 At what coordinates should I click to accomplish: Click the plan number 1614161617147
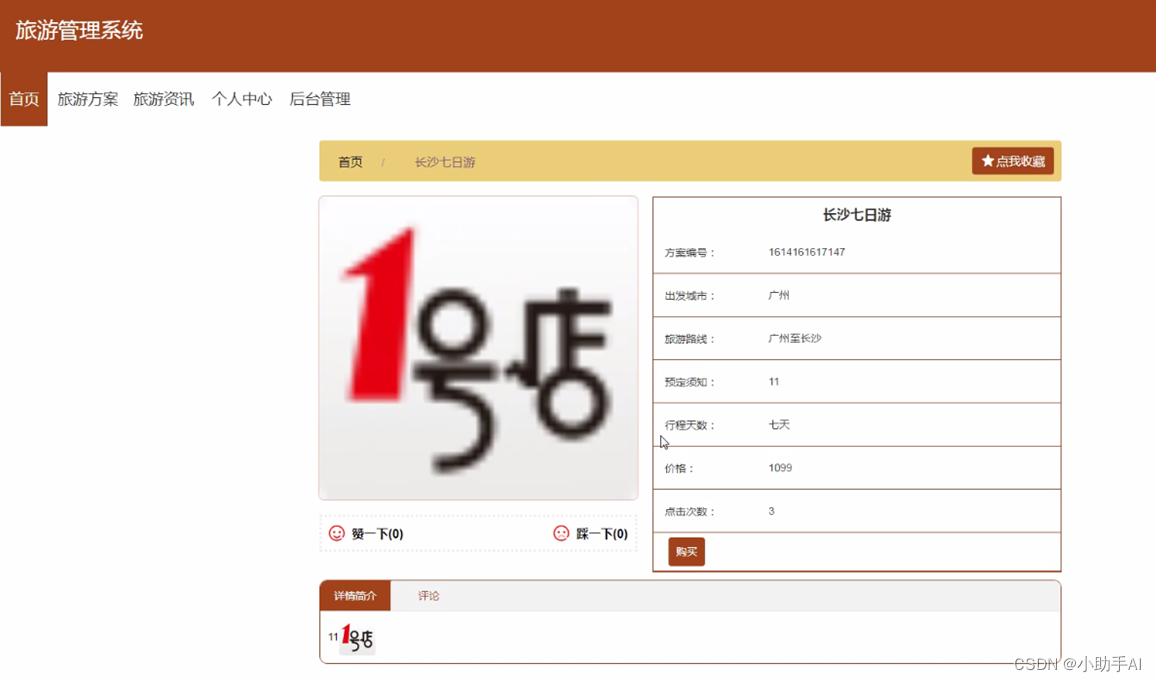tap(807, 252)
